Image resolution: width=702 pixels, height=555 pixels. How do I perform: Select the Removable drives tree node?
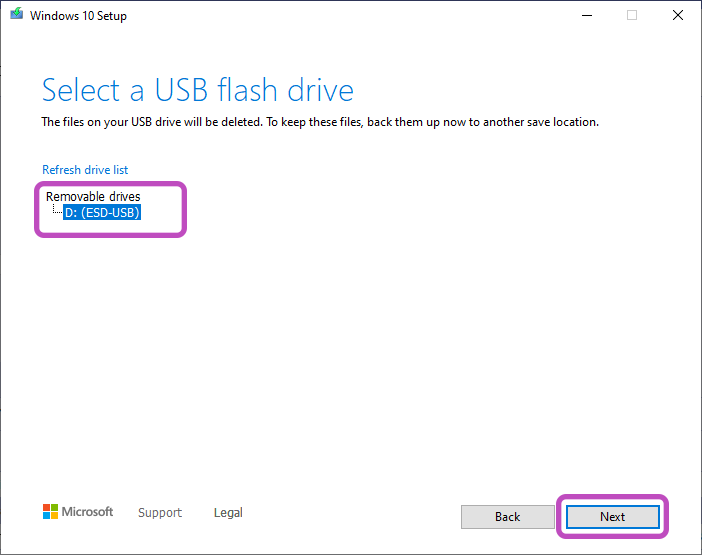[x=93, y=196]
